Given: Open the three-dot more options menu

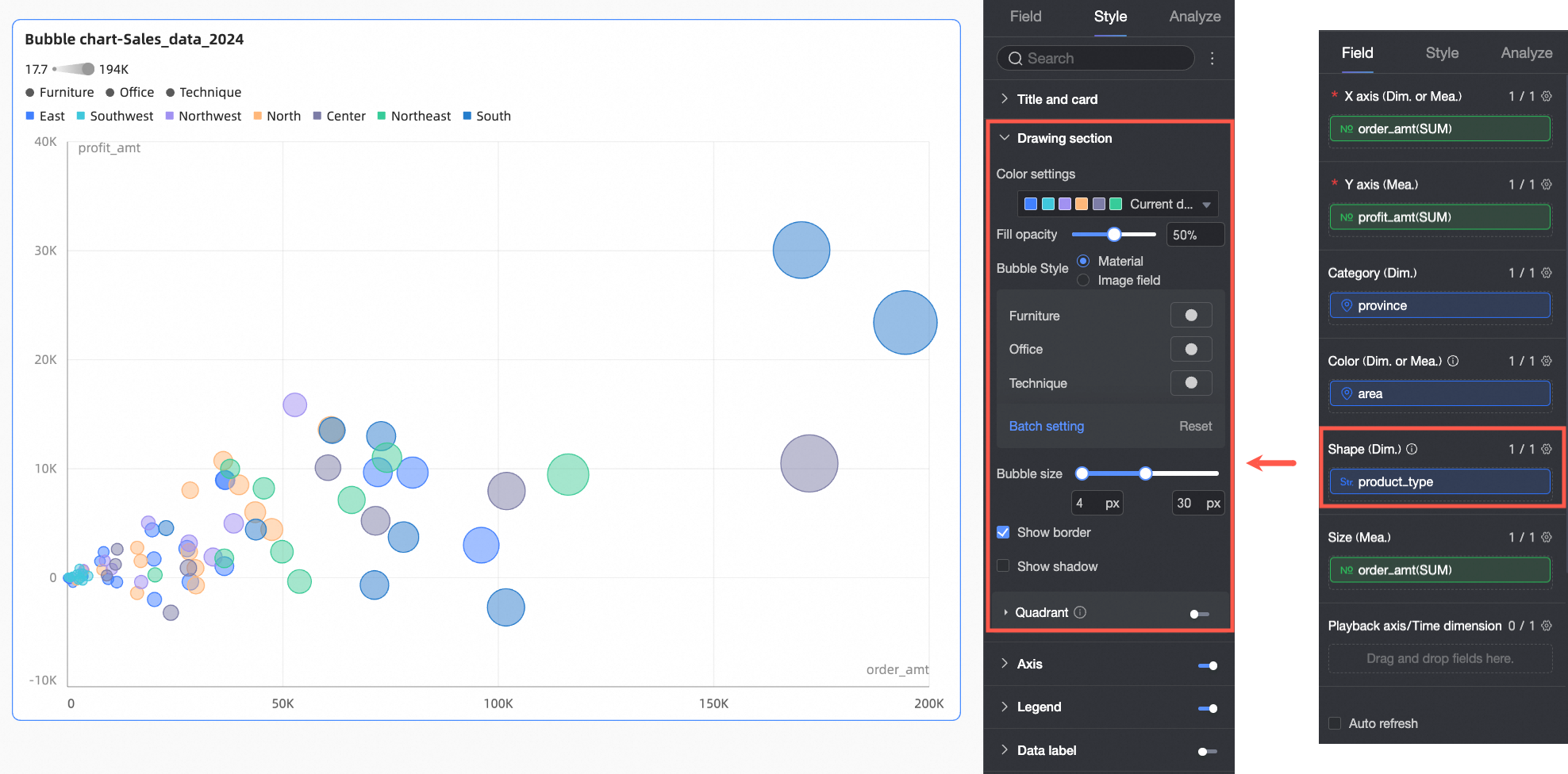Looking at the screenshot, I should [1212, 59].
